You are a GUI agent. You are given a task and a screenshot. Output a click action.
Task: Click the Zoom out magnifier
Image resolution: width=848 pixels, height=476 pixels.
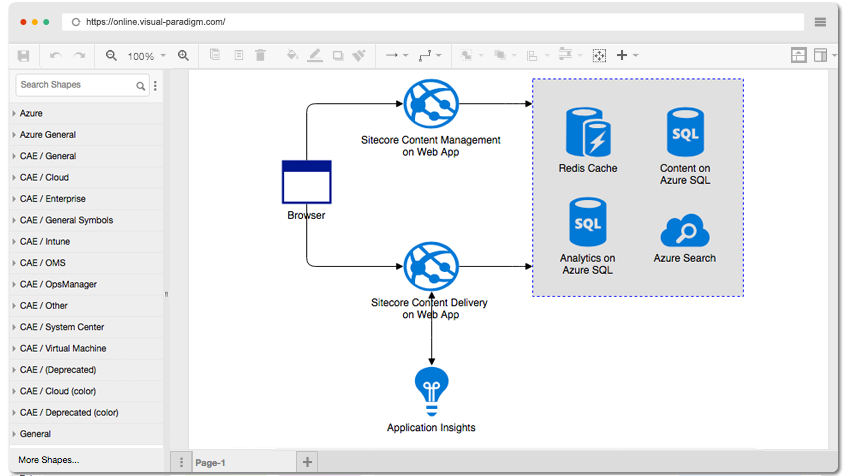[x=111, y=56]
